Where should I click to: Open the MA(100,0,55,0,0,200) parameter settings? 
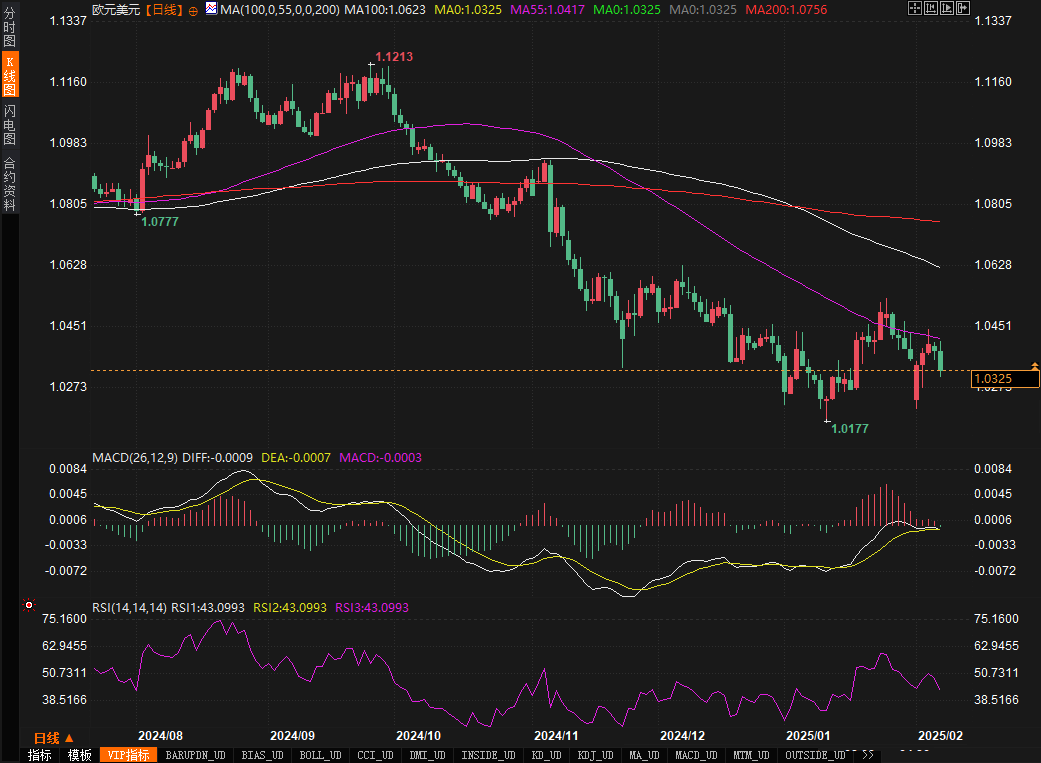(x=279, y=9)
